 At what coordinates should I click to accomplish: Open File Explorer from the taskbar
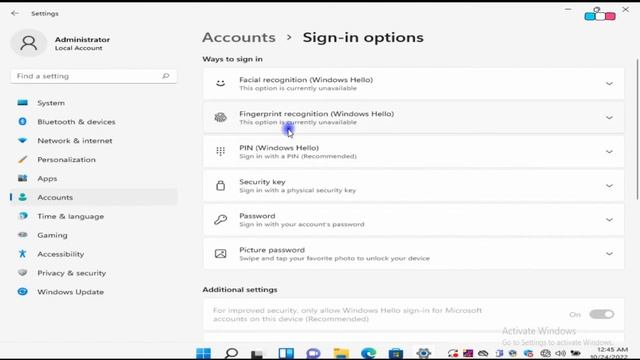point(341,353)
